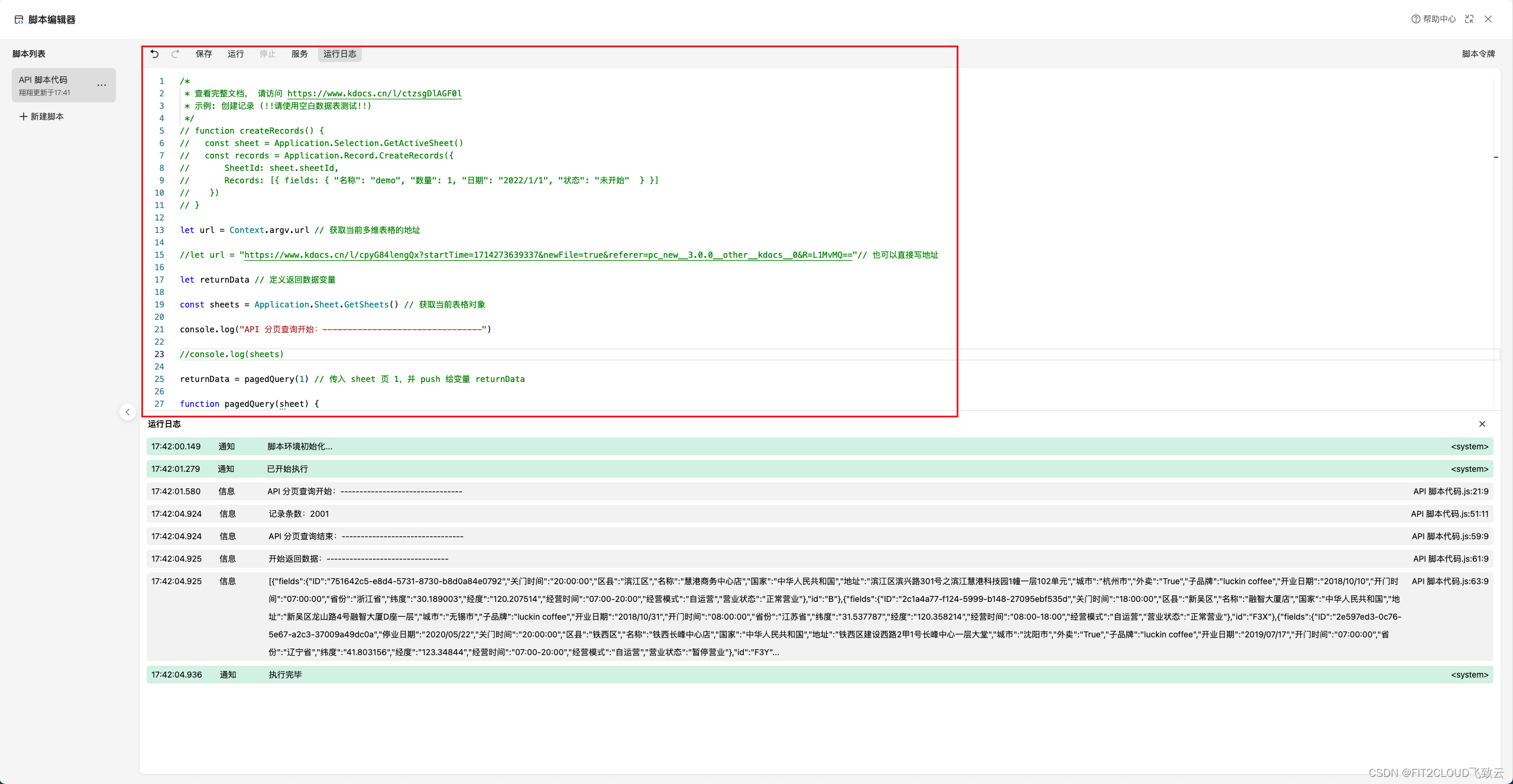Screen dimensions: 1513x784
Task: Click the 保存 button
Action: pyautogui.click(x=203, y=54)
